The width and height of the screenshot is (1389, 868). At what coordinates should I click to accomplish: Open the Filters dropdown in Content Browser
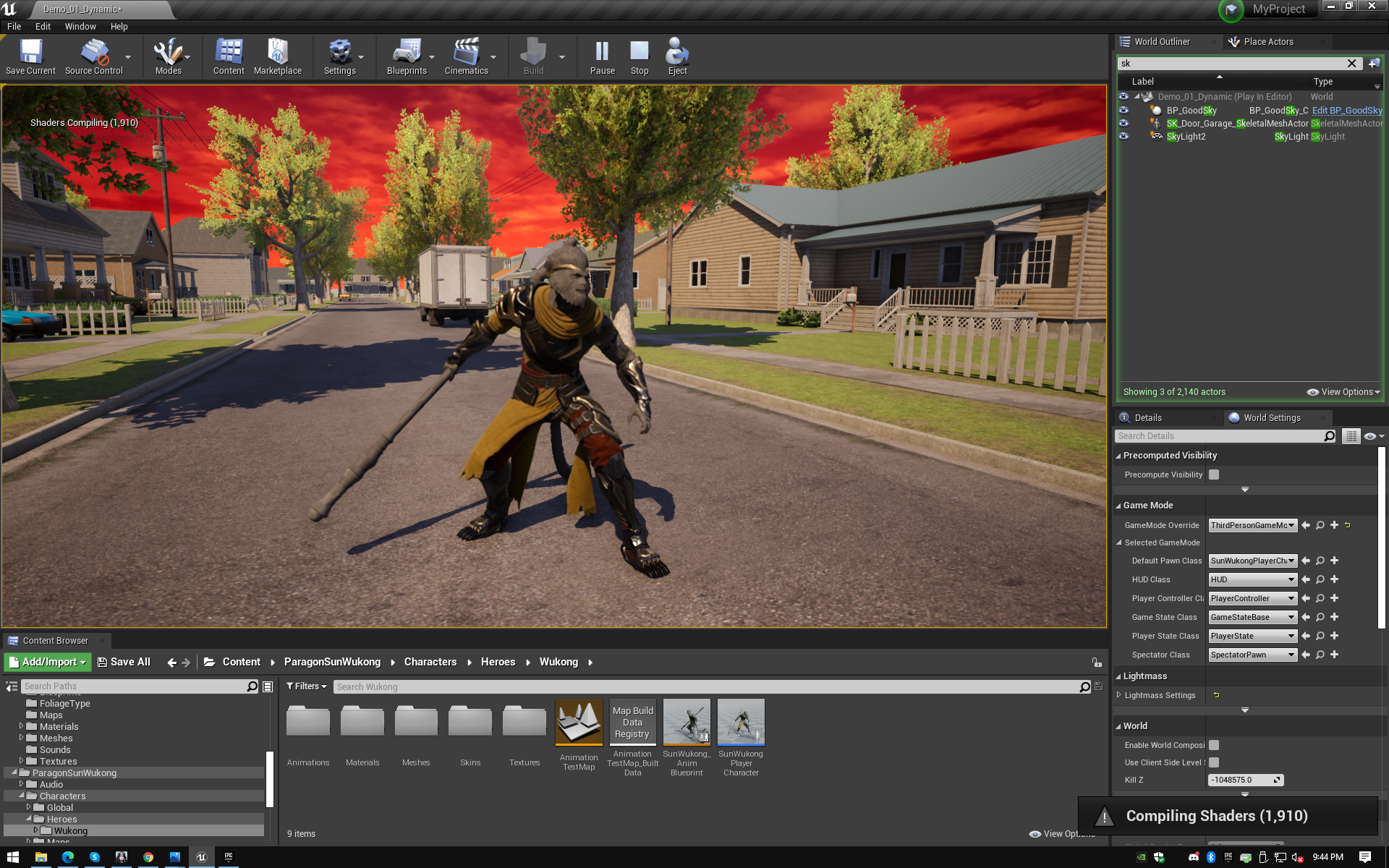pyautogui.click(x=307, y=686)
